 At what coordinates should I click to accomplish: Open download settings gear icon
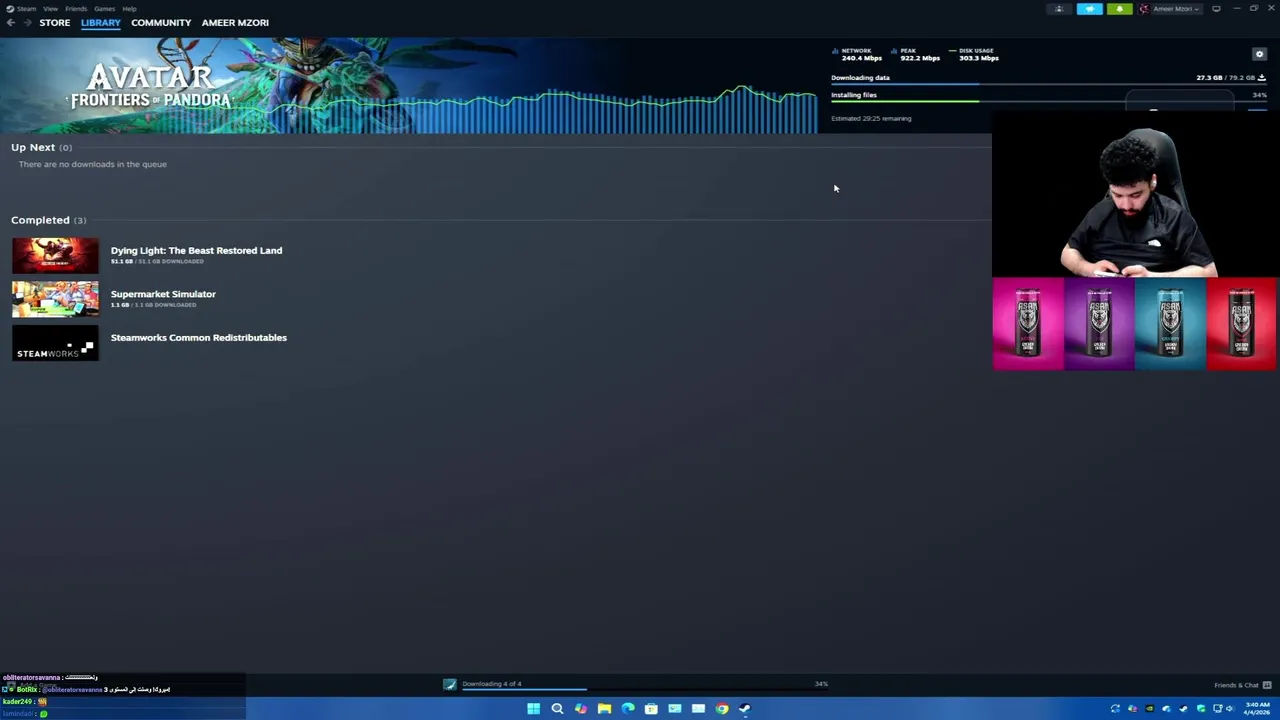[1259, 54]
